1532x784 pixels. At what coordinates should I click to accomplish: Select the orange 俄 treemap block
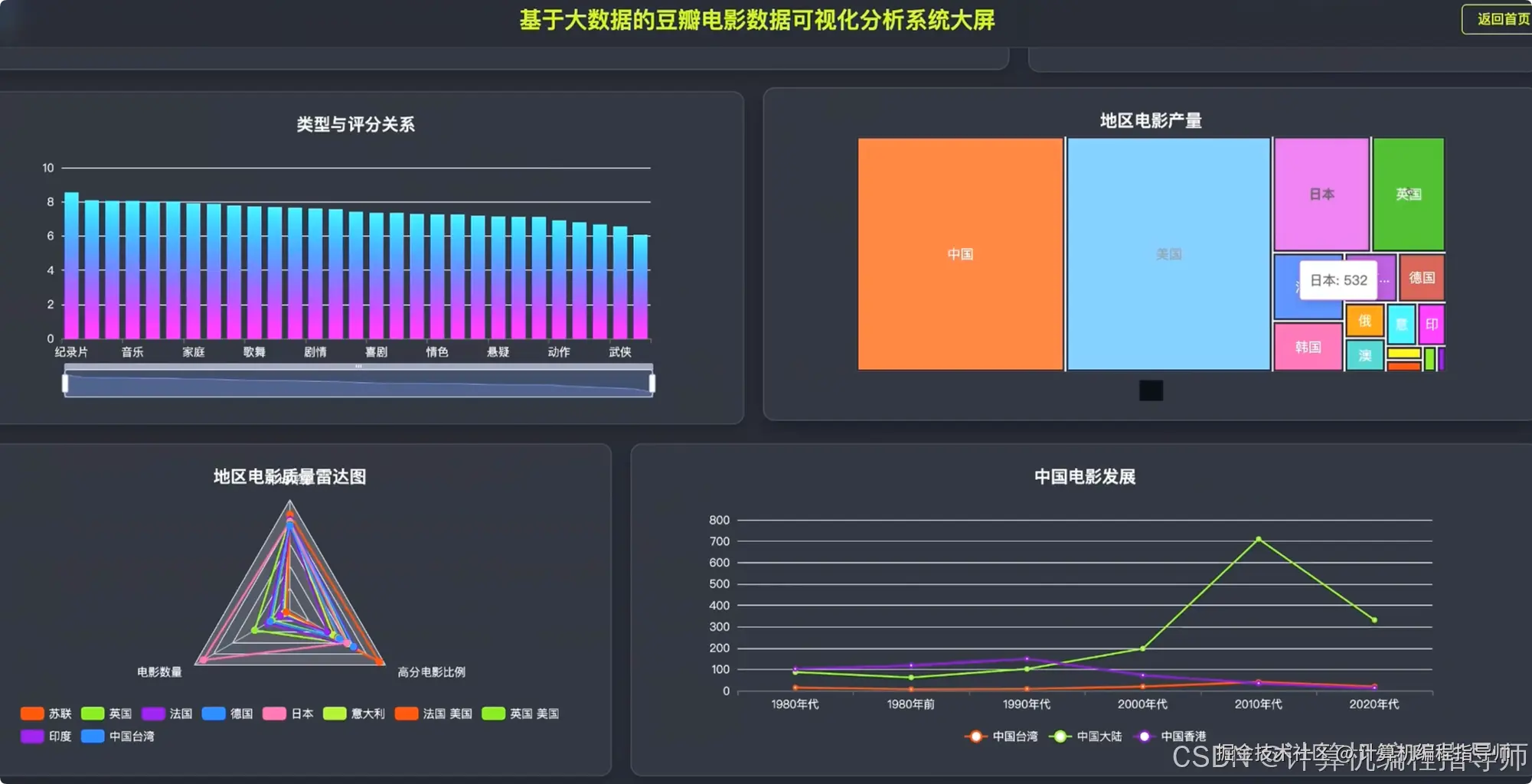point(1364,321)
